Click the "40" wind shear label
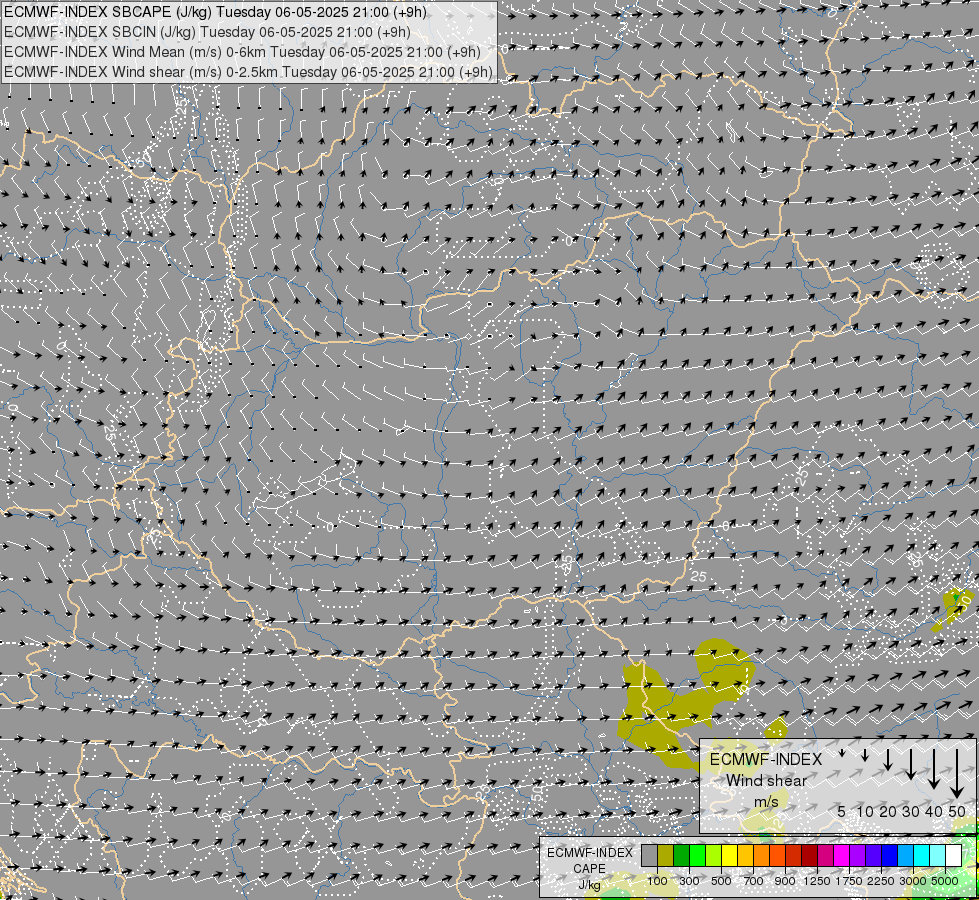This screenshot has height=900, width=979. coord(933,811)
